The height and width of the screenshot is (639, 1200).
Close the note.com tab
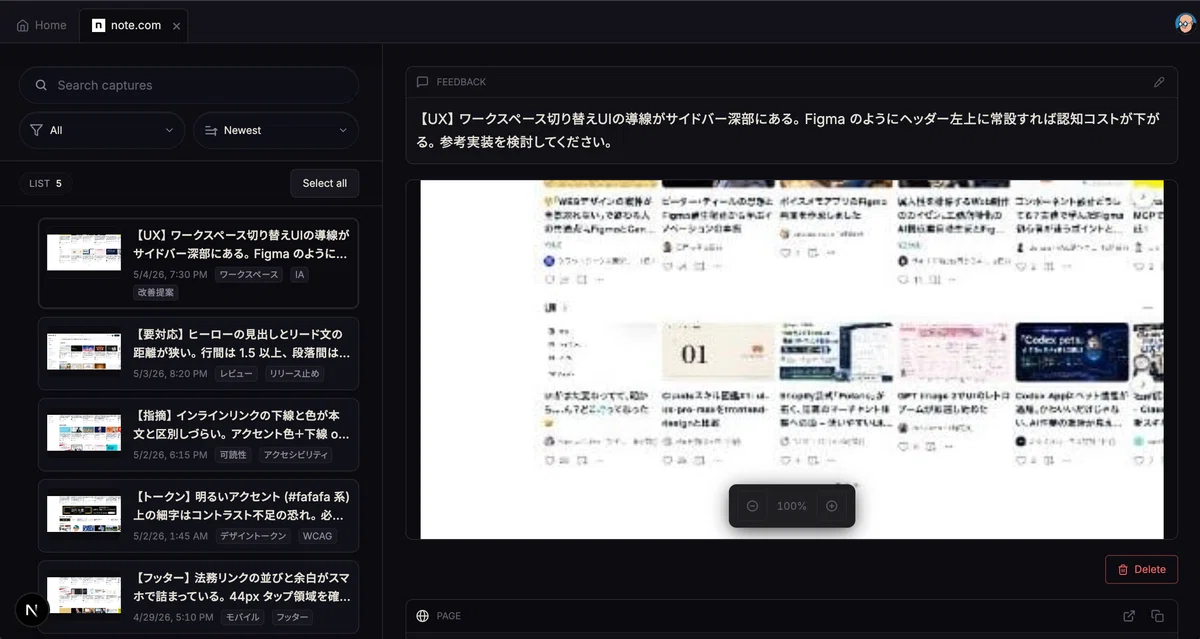[x=176, y=26]
